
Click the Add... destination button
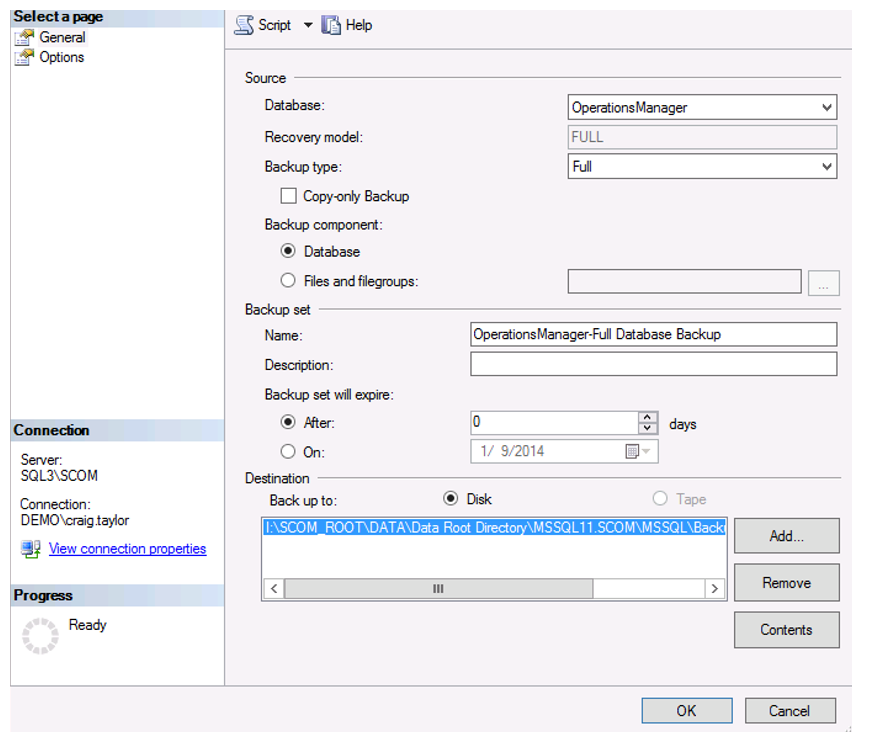(787, 536)
